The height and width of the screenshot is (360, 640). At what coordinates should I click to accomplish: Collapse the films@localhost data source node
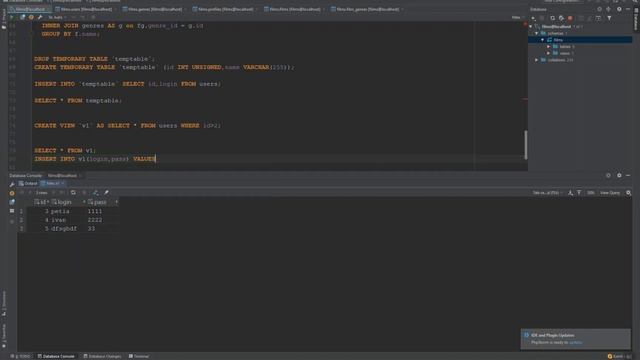click(531, 27)
